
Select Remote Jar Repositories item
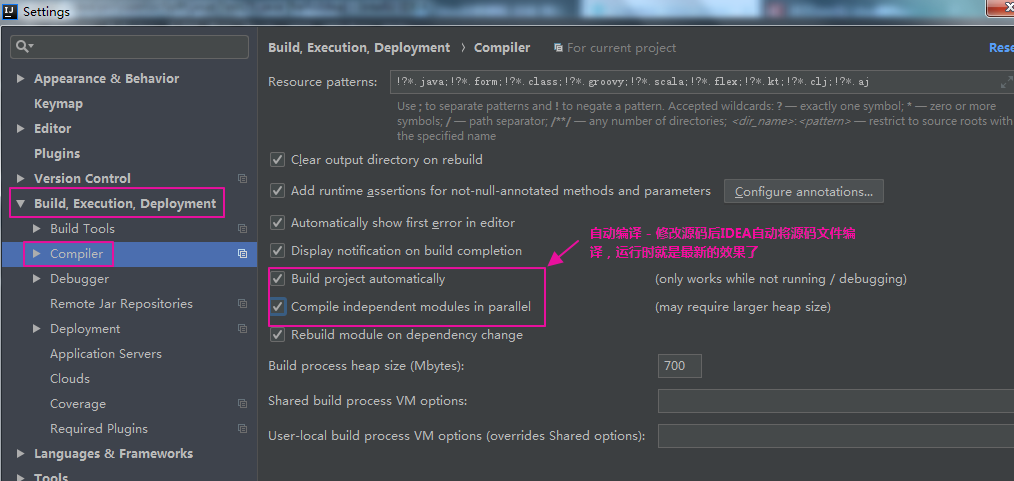coord(122,304)
